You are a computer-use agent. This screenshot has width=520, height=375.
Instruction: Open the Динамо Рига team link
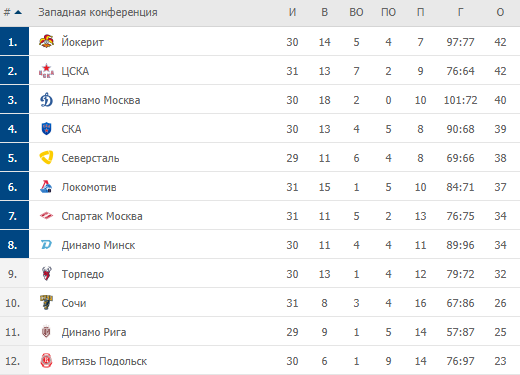[94, 332]
